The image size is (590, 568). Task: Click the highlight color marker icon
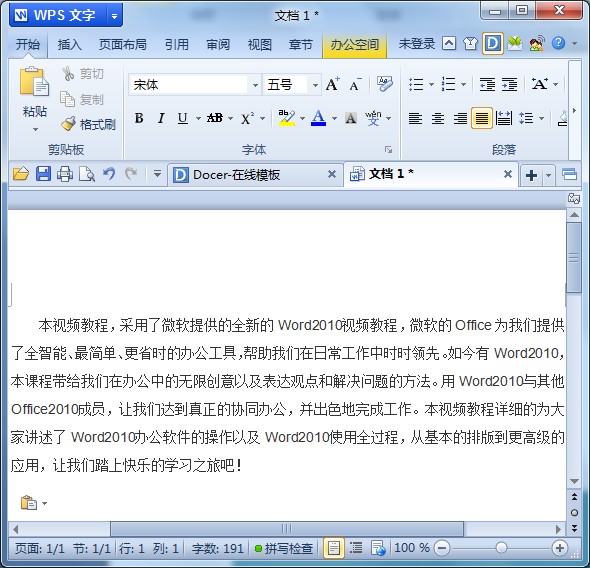[x=286, y=118]
